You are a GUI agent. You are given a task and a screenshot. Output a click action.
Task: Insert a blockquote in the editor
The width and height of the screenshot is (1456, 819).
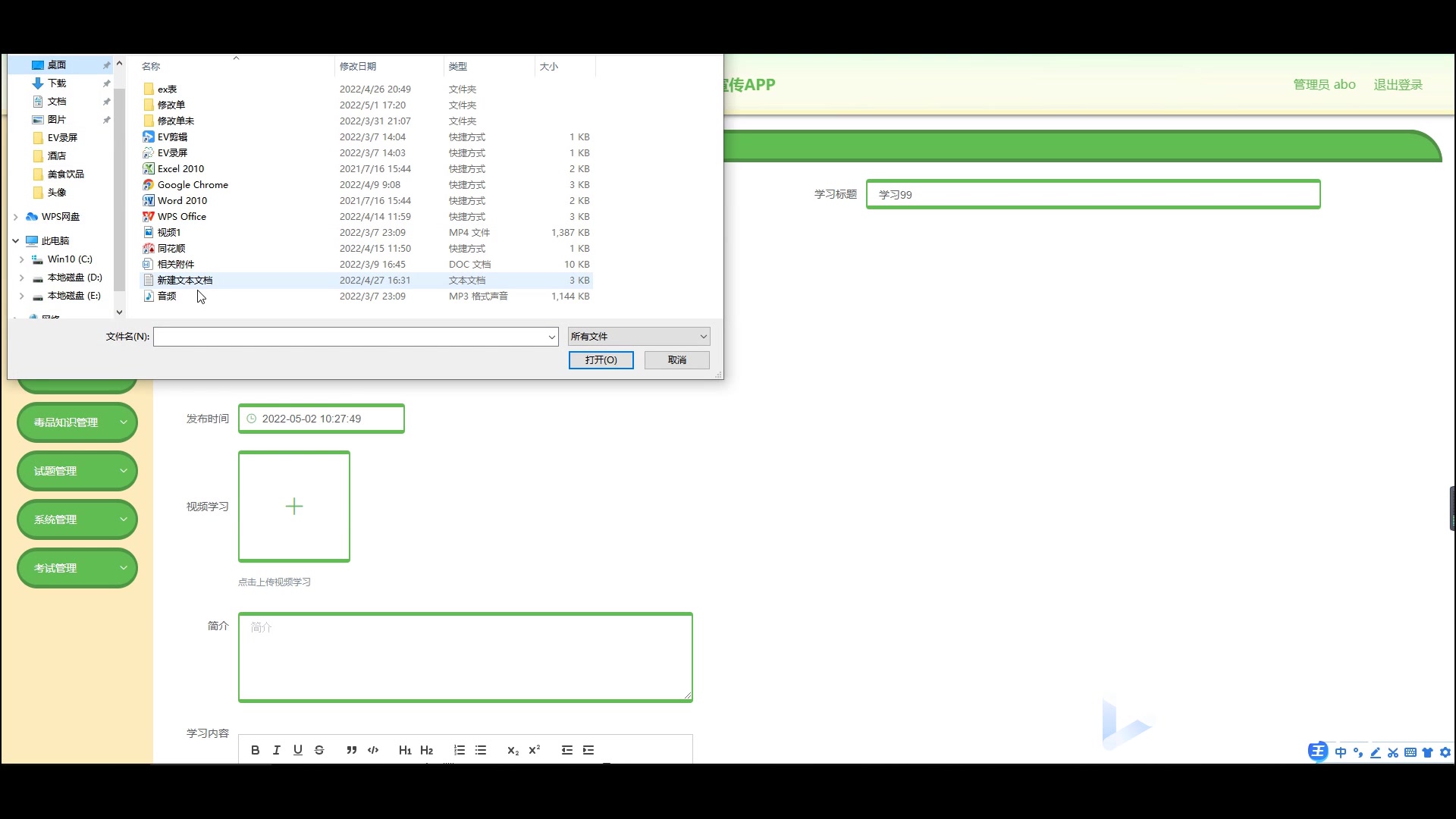point(351,750)
